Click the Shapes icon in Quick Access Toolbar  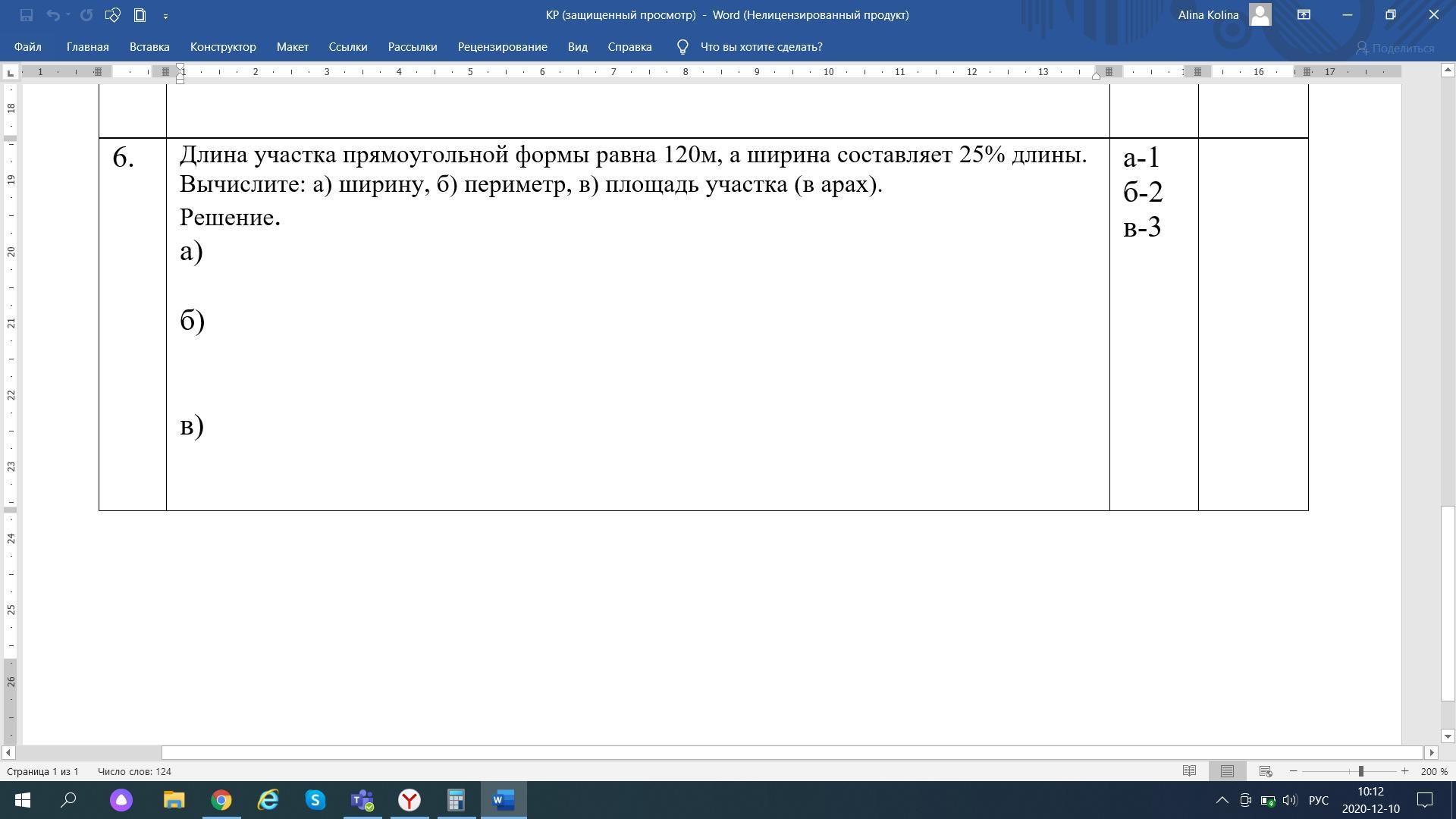pos(112,15)
